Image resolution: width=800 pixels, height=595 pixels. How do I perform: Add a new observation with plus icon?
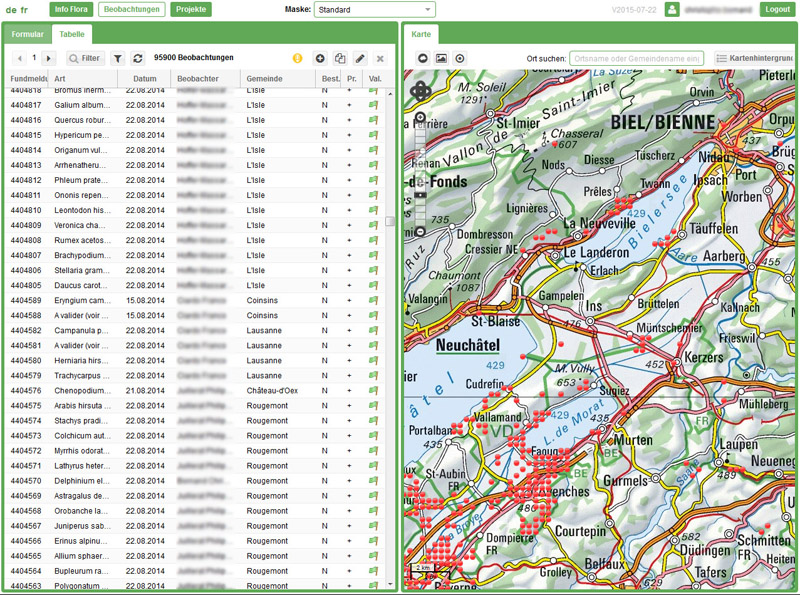click(320, 59)
